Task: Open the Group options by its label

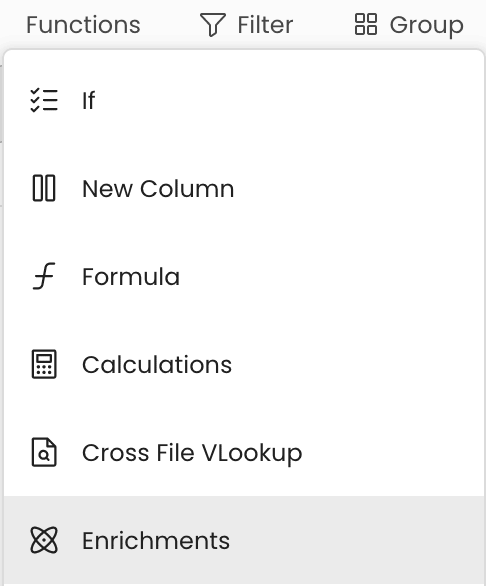Action: pyautogui.click(x=427, y=26)
